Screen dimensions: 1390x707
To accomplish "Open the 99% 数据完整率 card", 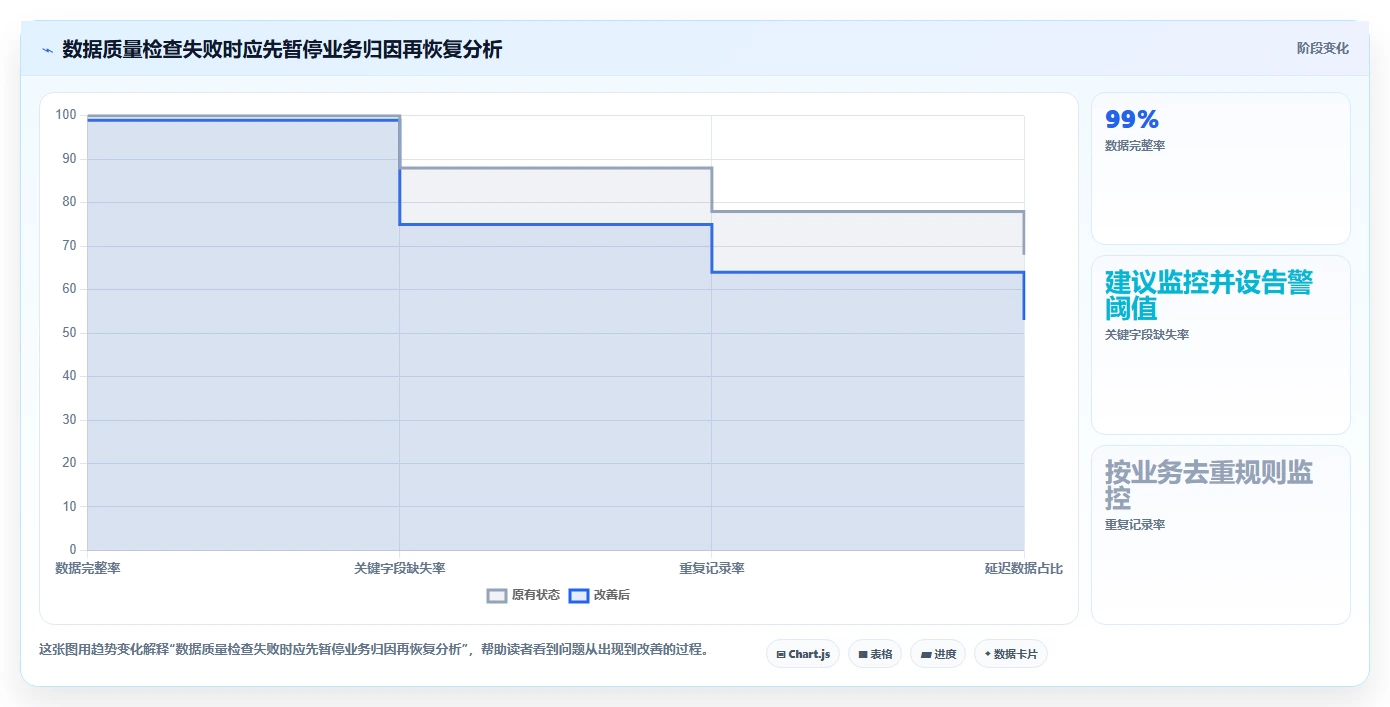I will coord(1221,168).
